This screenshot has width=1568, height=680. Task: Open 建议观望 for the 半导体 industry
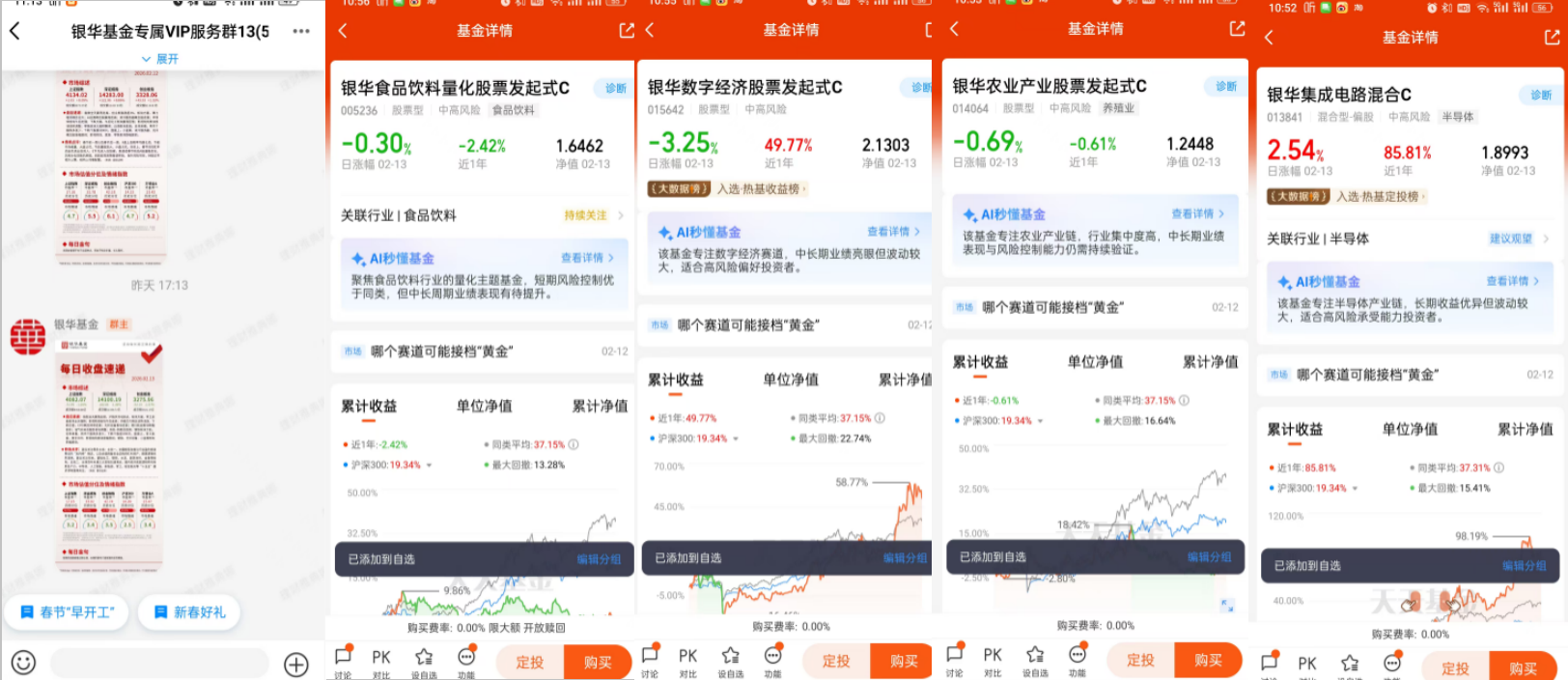(x=1519, y=239)
